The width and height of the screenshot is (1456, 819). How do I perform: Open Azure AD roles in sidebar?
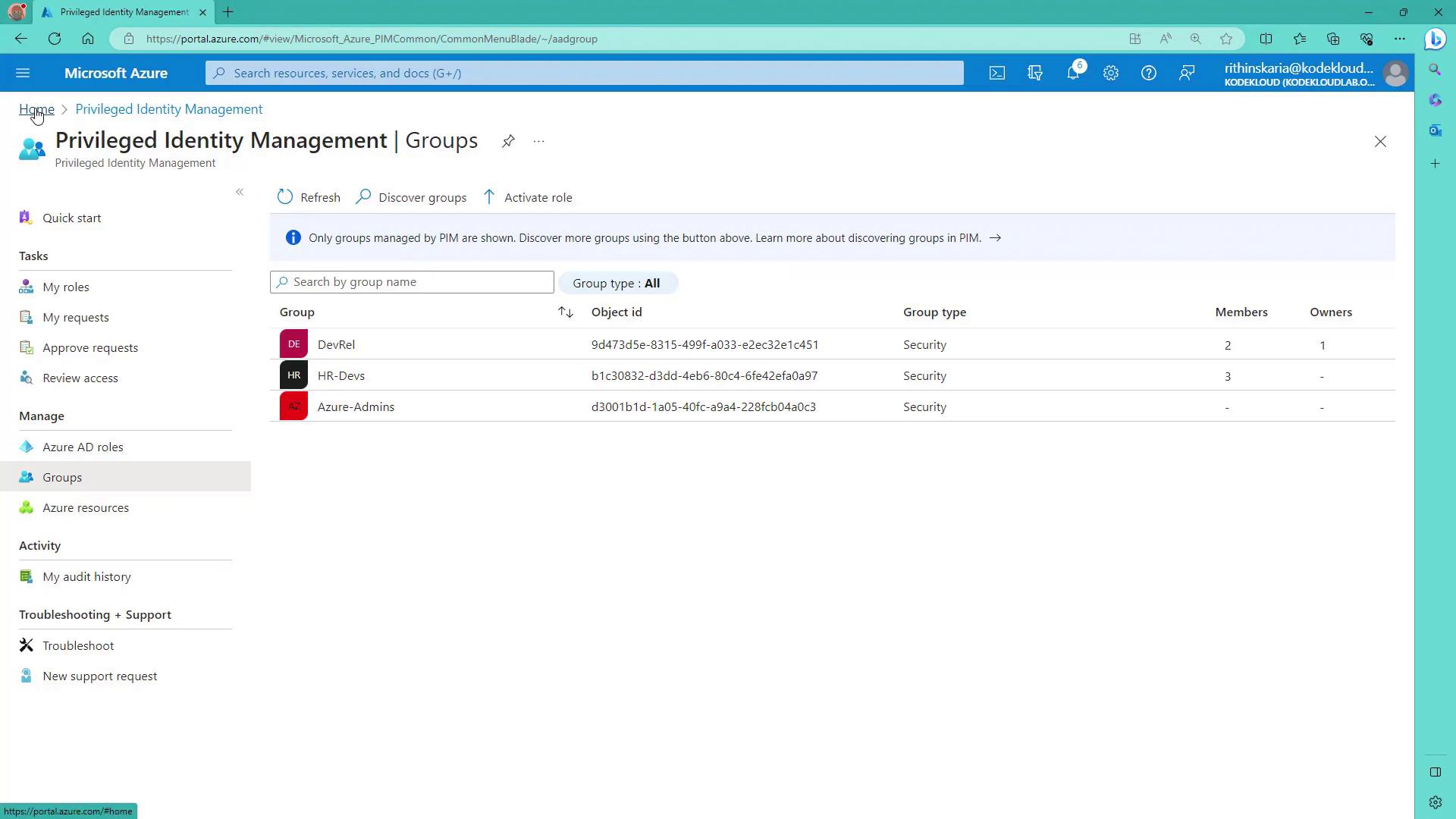tap(83, 447)
